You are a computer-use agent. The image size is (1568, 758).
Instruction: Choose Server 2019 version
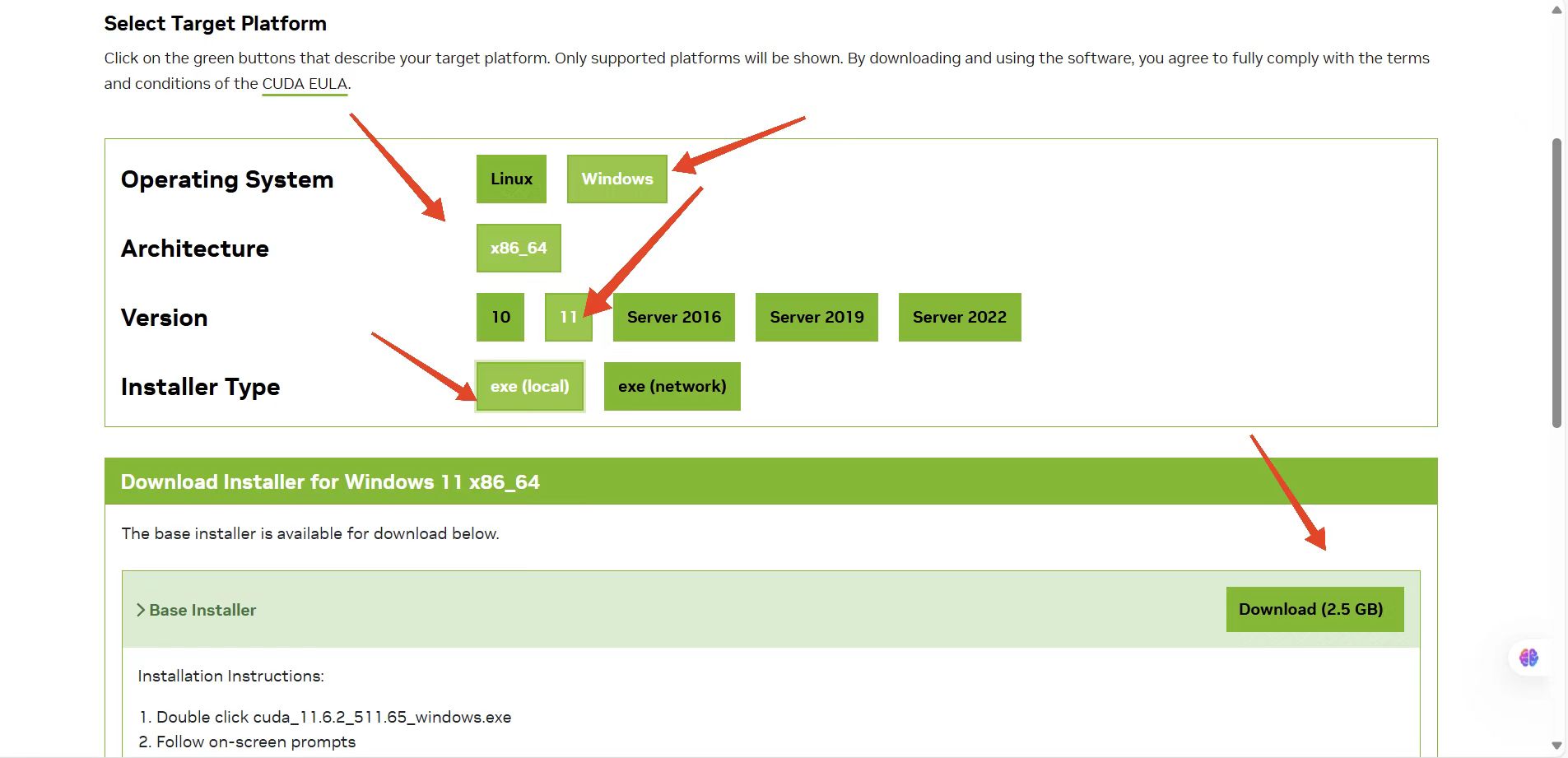coord(817,317)
